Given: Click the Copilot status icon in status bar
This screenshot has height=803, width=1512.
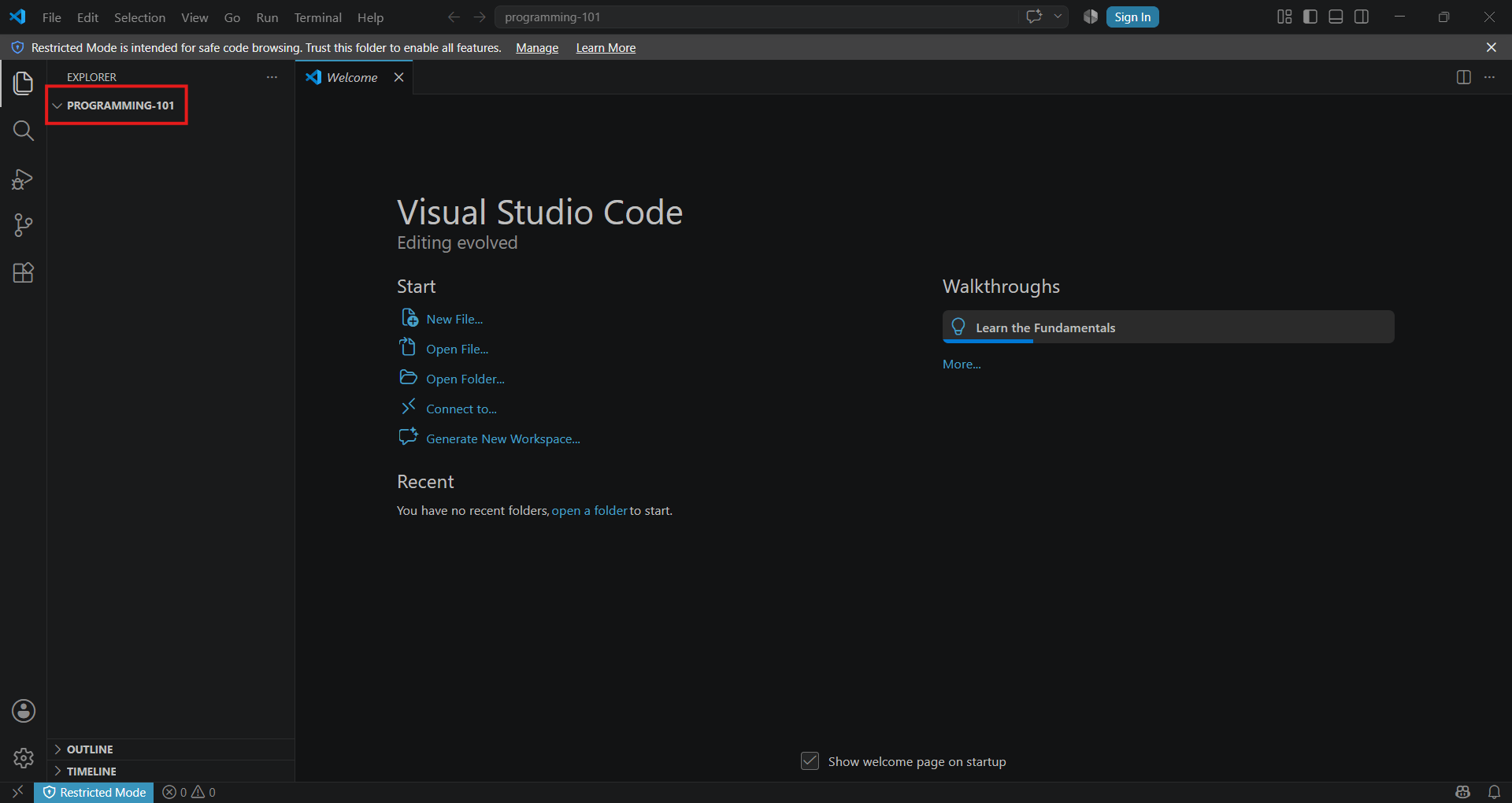Looking at the screenshot, I should 1463,792.
